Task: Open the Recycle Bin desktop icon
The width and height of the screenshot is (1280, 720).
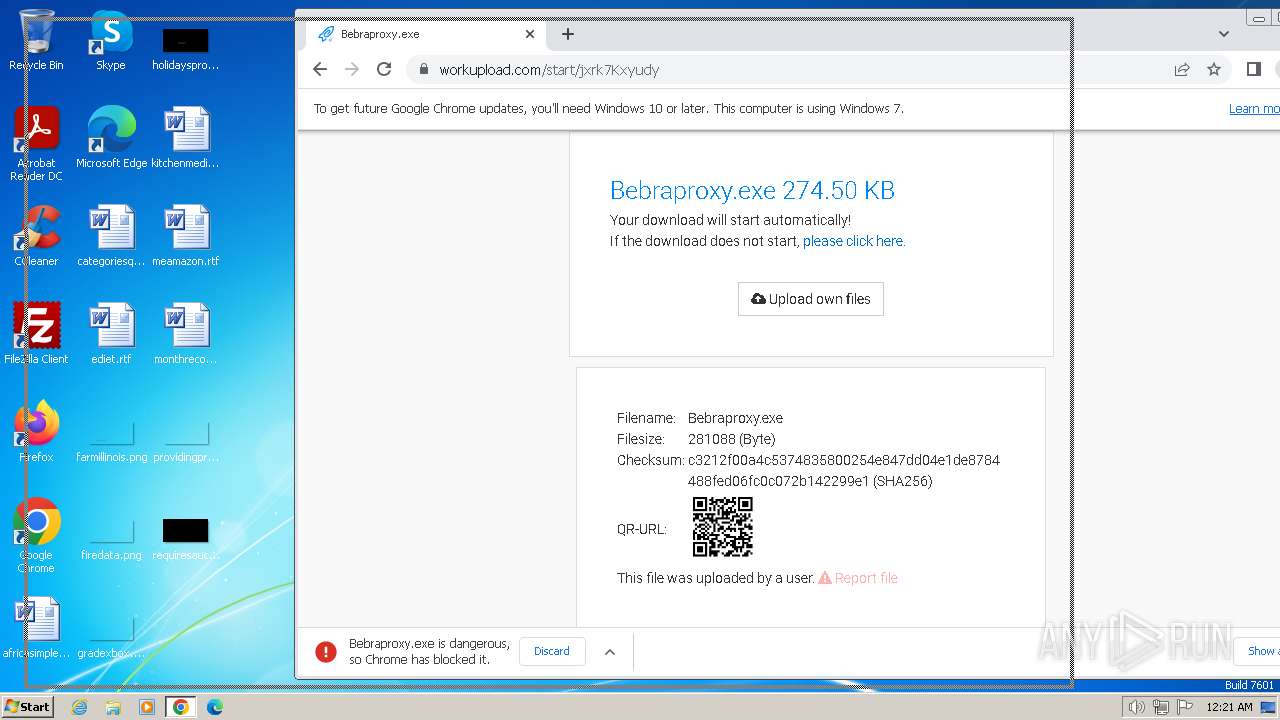Action: (x=36, y=40)
